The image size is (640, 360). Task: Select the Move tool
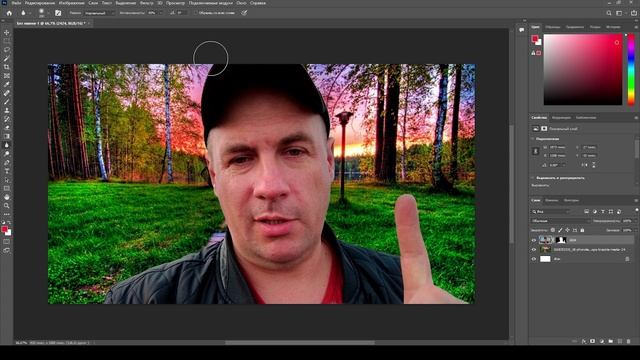7,32
